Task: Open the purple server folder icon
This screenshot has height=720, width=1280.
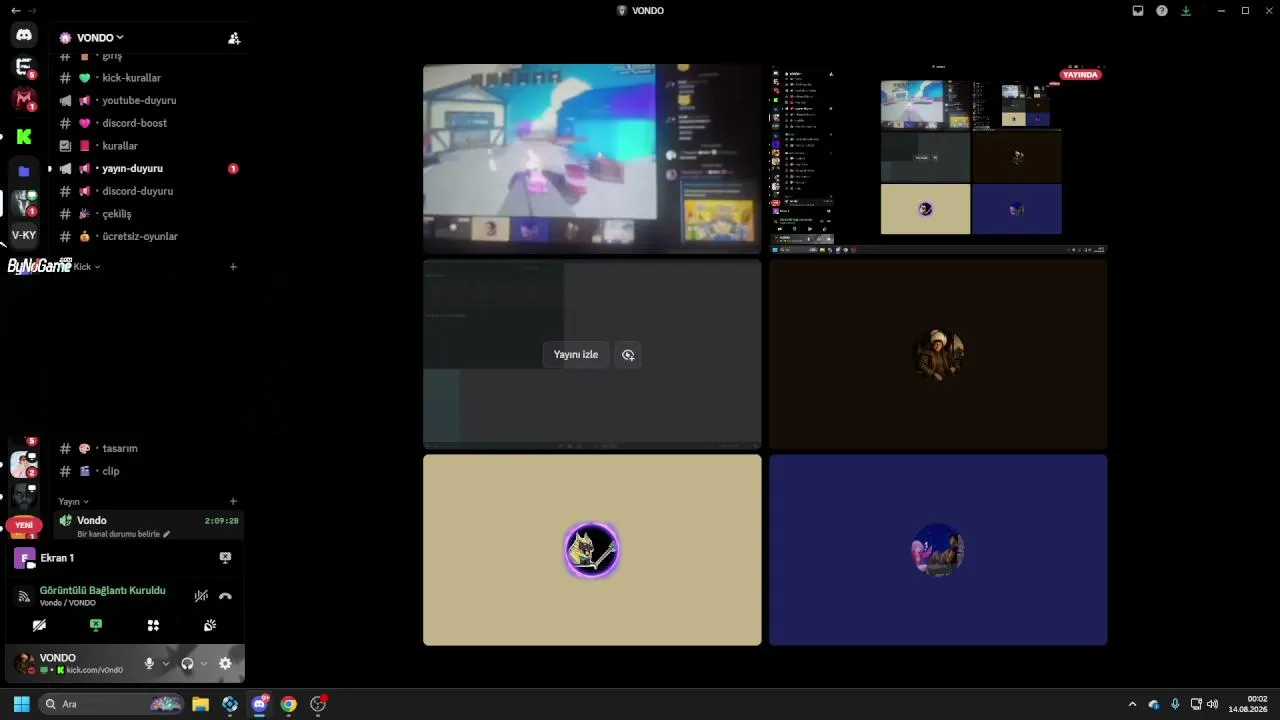Action: tap(24, 171)
